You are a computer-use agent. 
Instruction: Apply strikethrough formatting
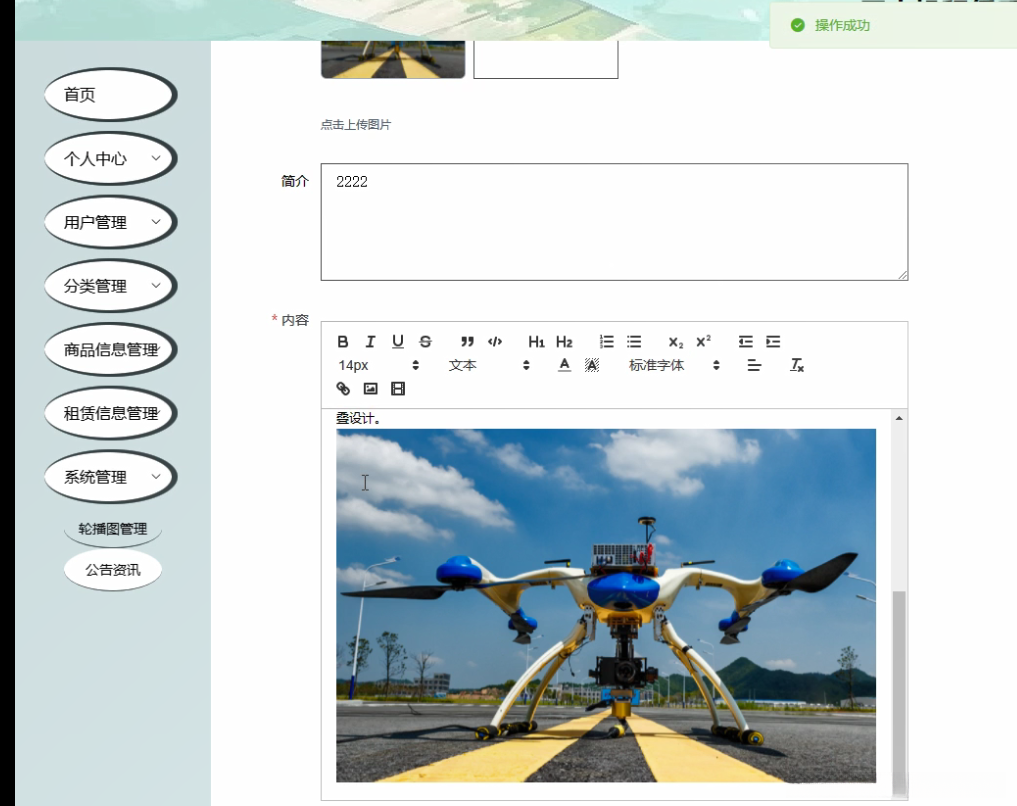pyautogui.click(x=425, y=342)
